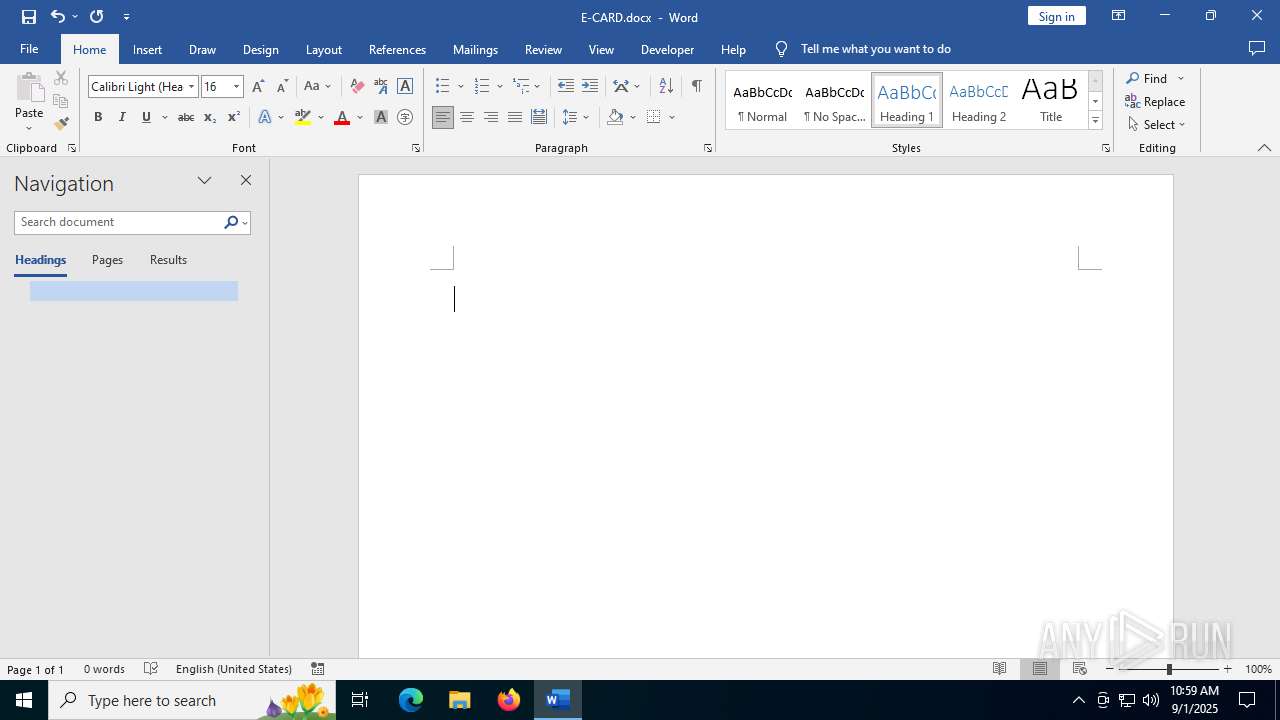Open the bullets list dropdown
1280x720 pixels.
click(461, 86)
